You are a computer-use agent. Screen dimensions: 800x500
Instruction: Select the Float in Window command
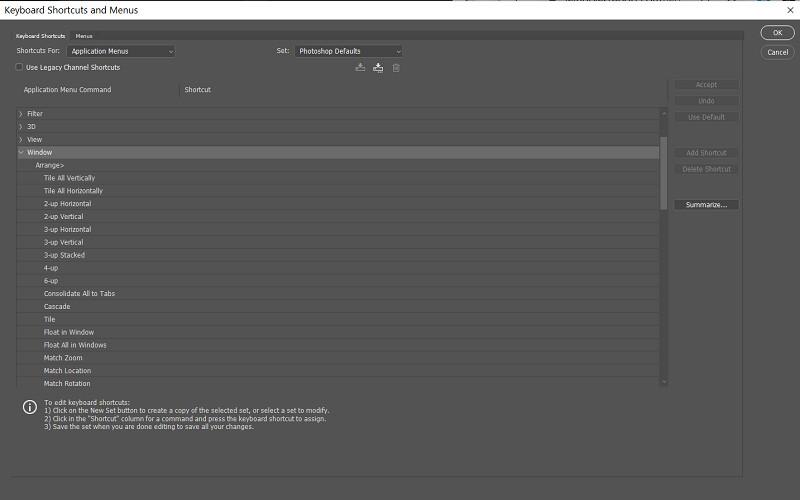(338, 332)
